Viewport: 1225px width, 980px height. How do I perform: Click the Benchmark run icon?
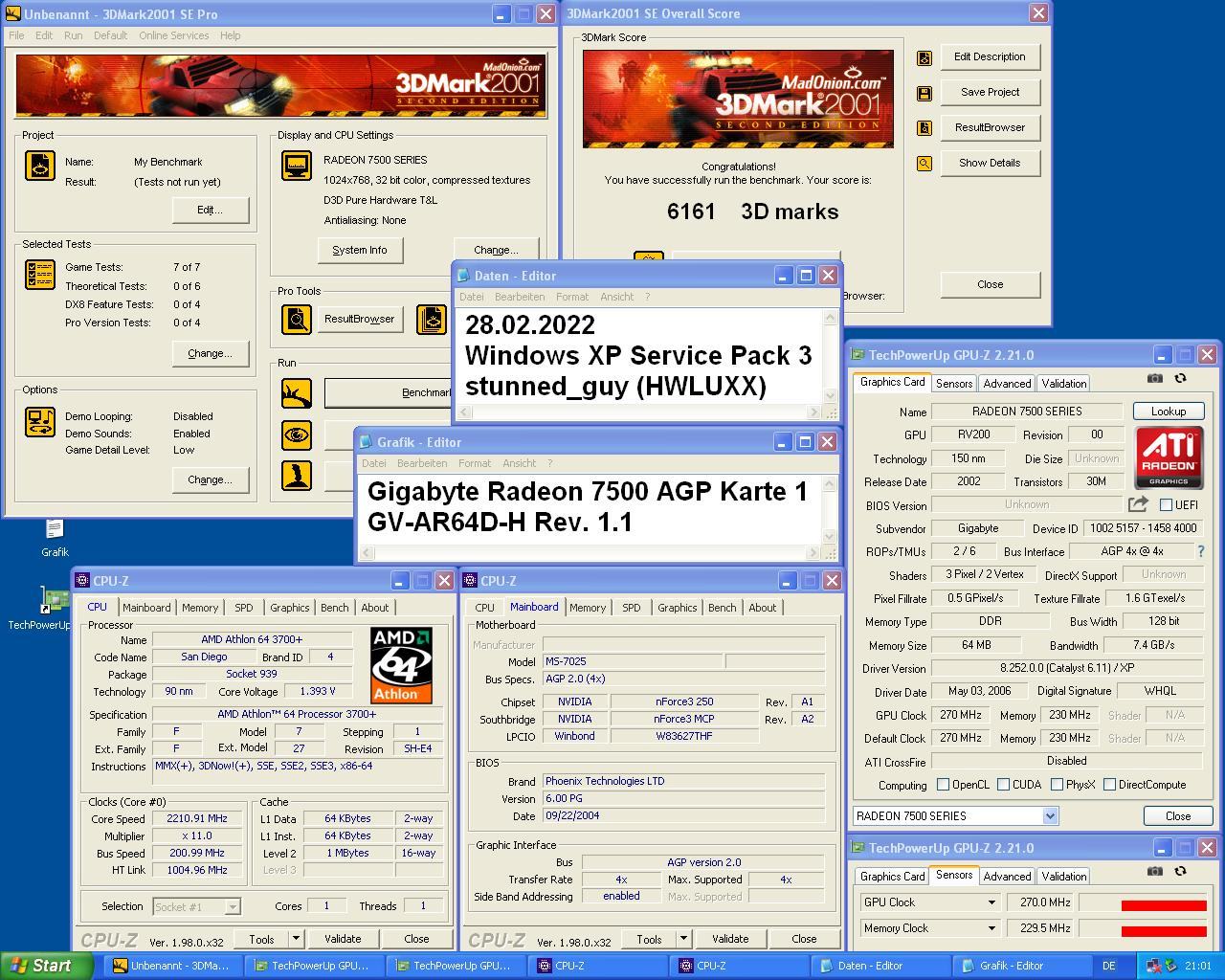pos(297,393)
